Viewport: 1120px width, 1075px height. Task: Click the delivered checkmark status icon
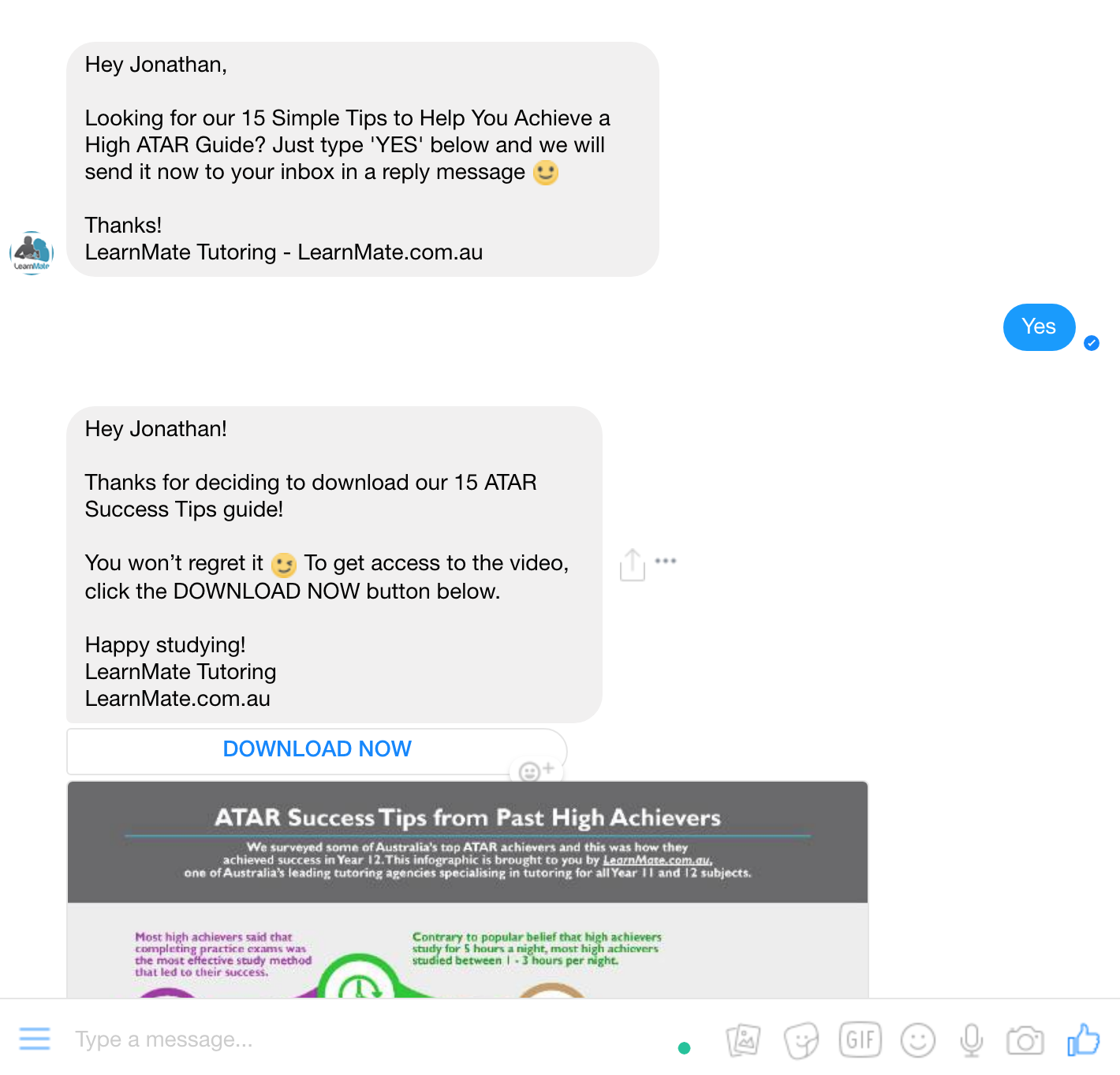(1092, 343)
